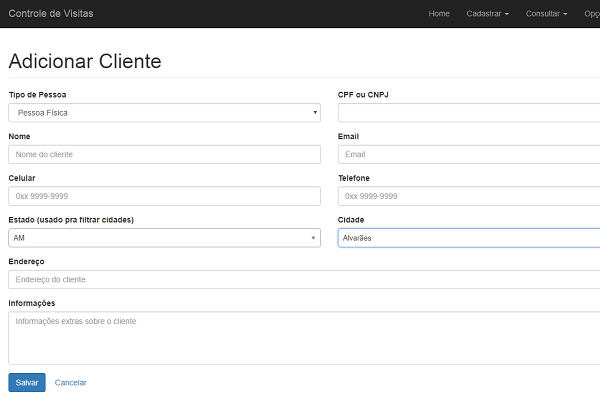This screenshot has height=400, width=600.
Task: Click the Adicionar Cliente heading
Action: (85, 61)
